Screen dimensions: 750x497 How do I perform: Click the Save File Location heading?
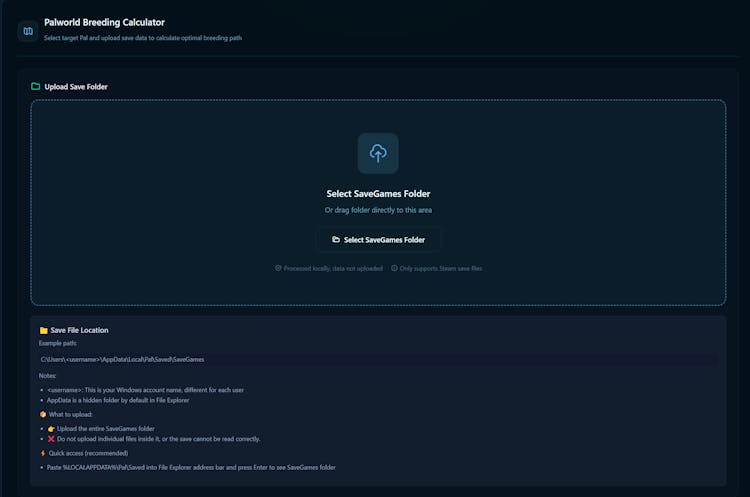79,330
